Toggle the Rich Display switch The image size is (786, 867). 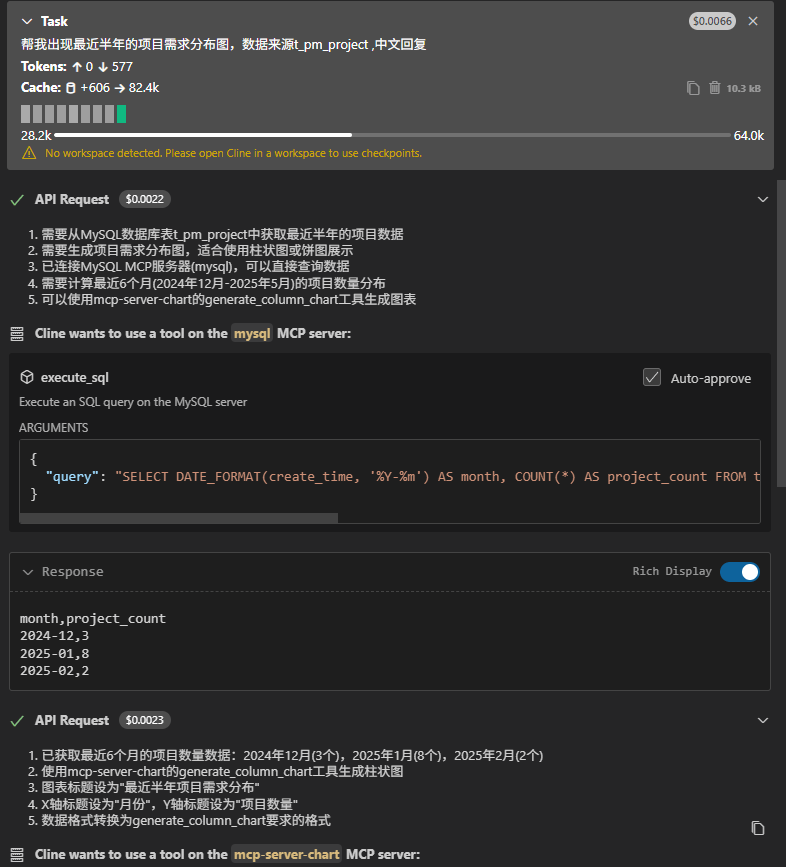[x=739, y=572]
